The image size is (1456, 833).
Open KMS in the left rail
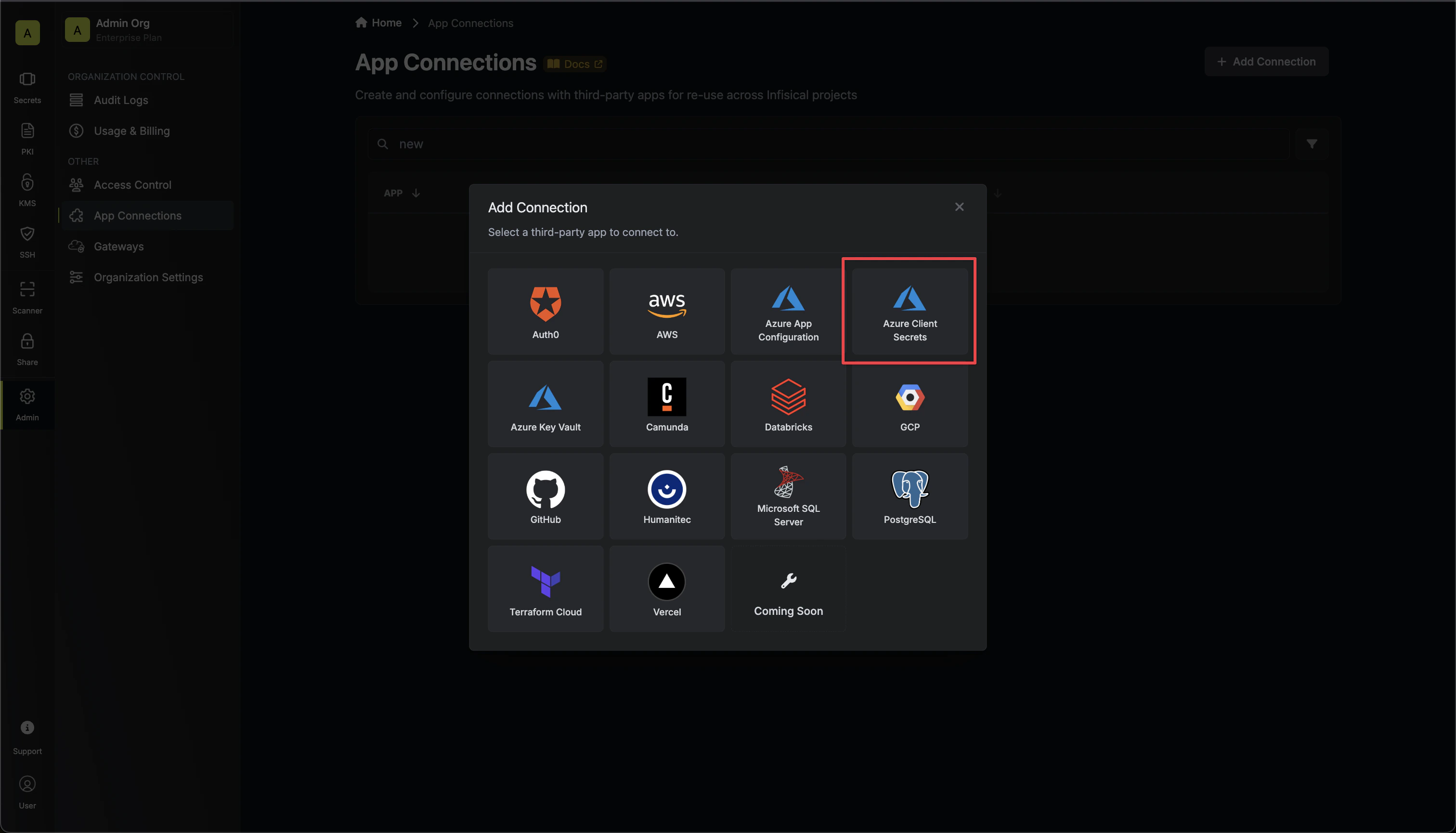pyautogui.click(x=27, y=191)
